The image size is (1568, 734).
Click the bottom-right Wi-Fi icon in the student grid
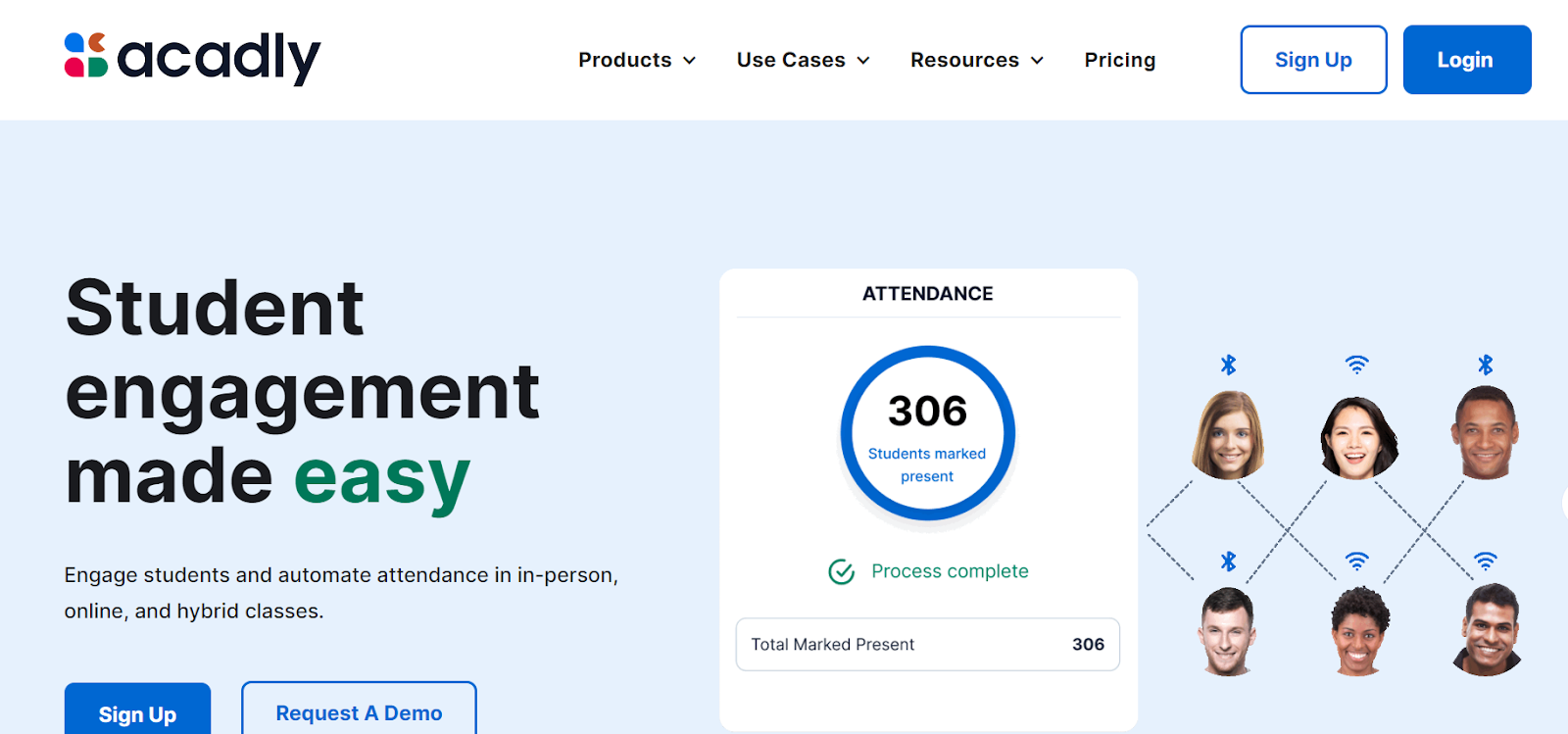[1486, 561]
